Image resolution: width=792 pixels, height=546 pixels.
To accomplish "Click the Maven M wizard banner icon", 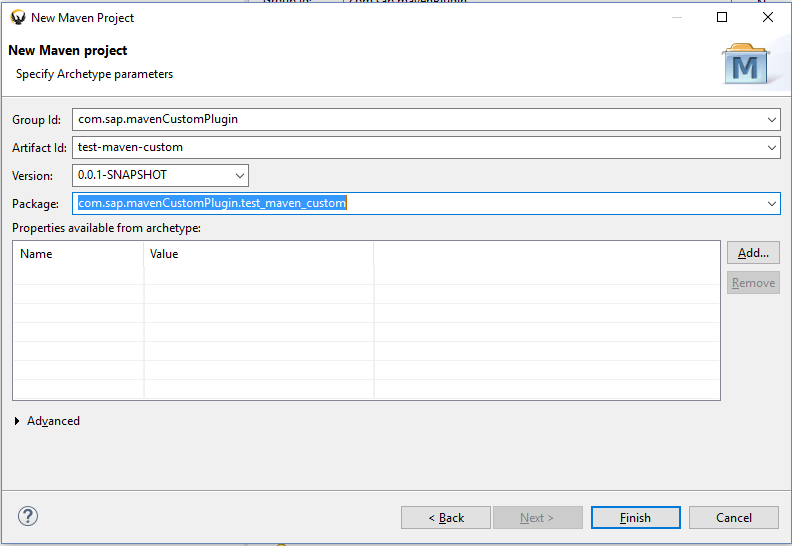I will 746,64.
